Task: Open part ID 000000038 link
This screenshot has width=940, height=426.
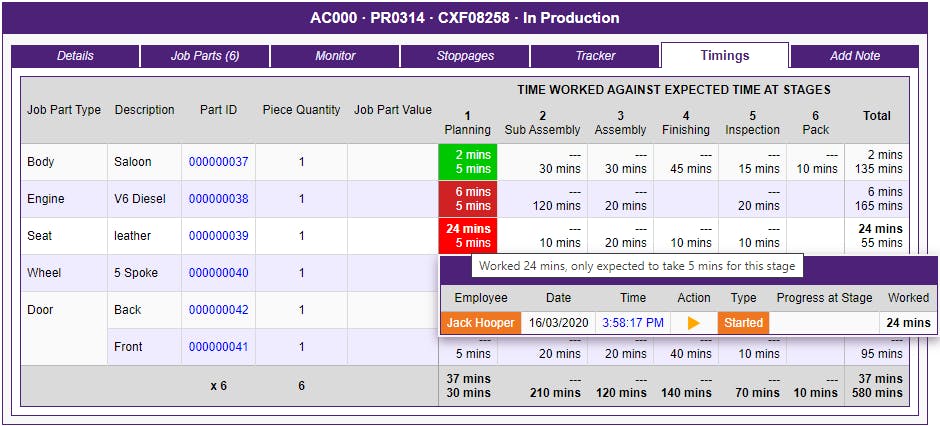Action: point(218,199)
